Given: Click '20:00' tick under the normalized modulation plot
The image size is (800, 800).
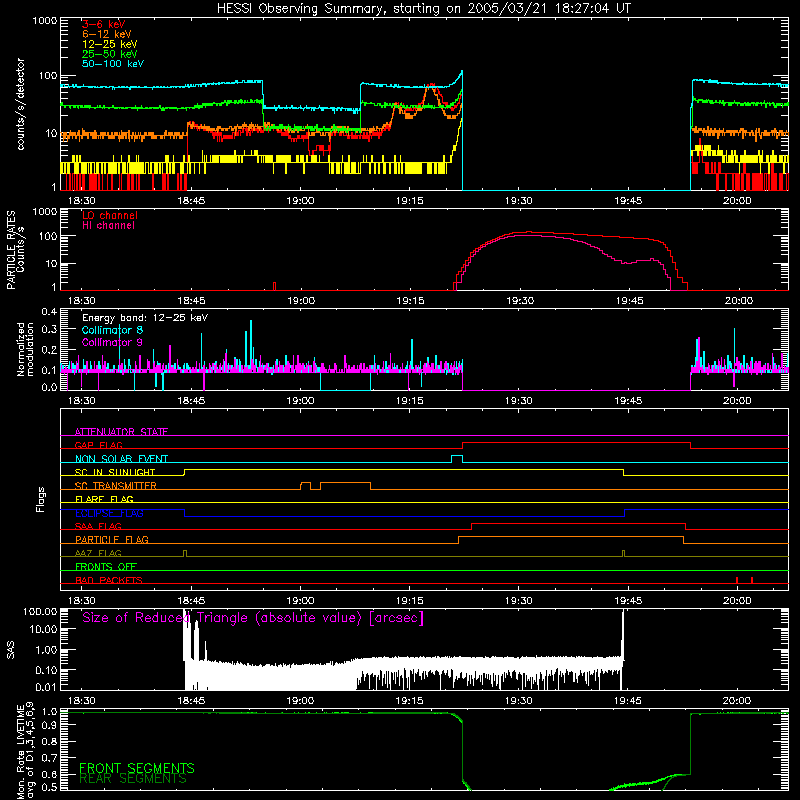Looking at the screenshot, I should pos(737,401).
